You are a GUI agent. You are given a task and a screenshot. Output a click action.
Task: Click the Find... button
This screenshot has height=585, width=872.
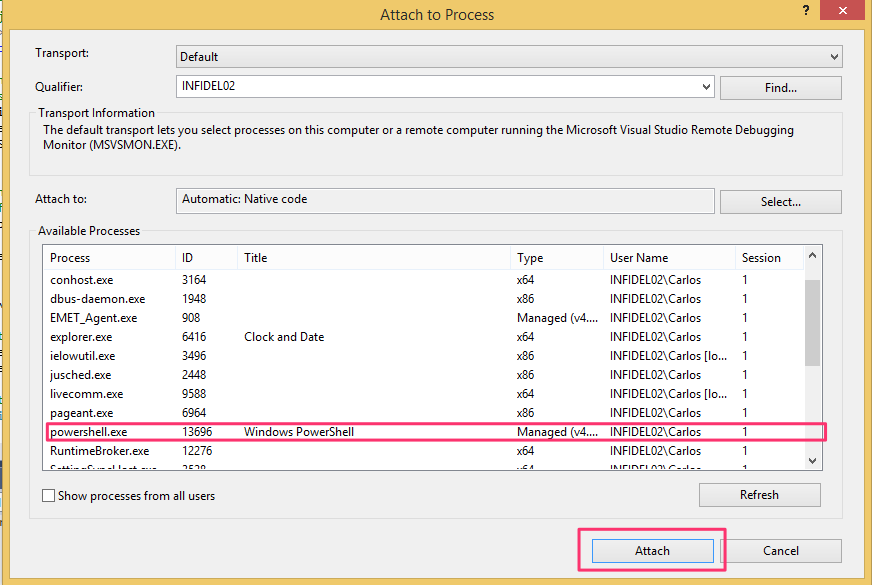pos(780,88)
